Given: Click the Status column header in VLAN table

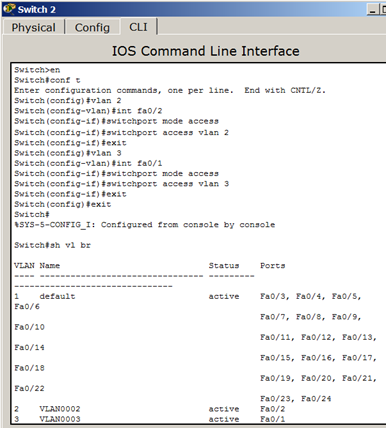Looking at the screenshot, I should (224, 266).
